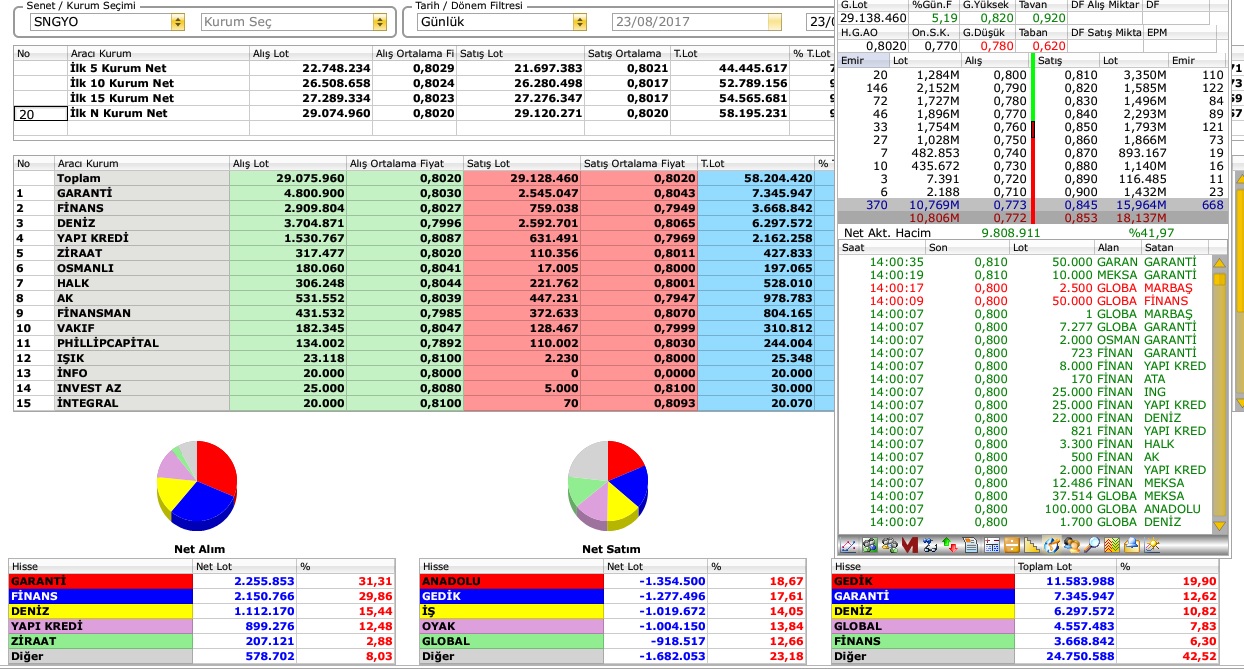
Task: Open the line chart icon in bottom toolbar
Action: (848, 546)
